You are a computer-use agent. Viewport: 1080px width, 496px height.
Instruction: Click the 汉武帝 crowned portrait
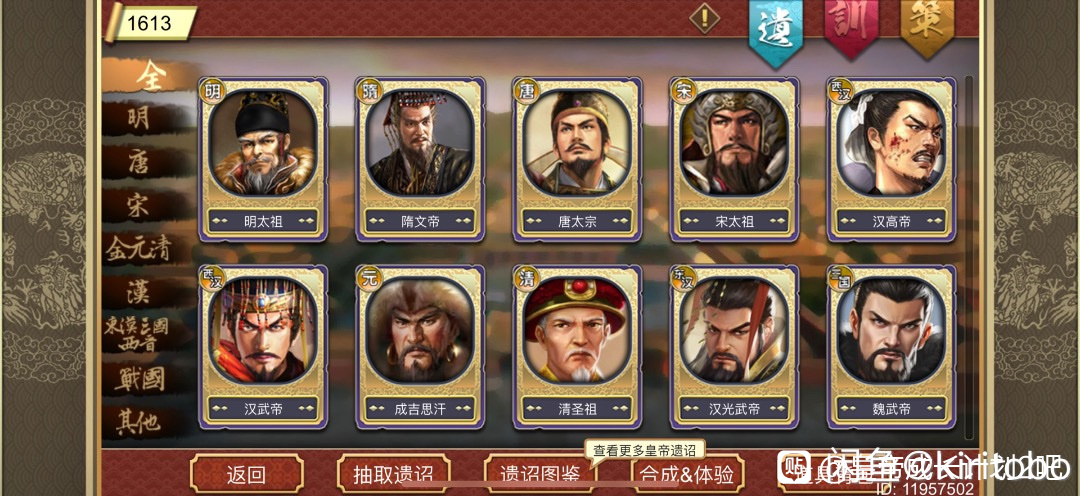pos(263,331)
